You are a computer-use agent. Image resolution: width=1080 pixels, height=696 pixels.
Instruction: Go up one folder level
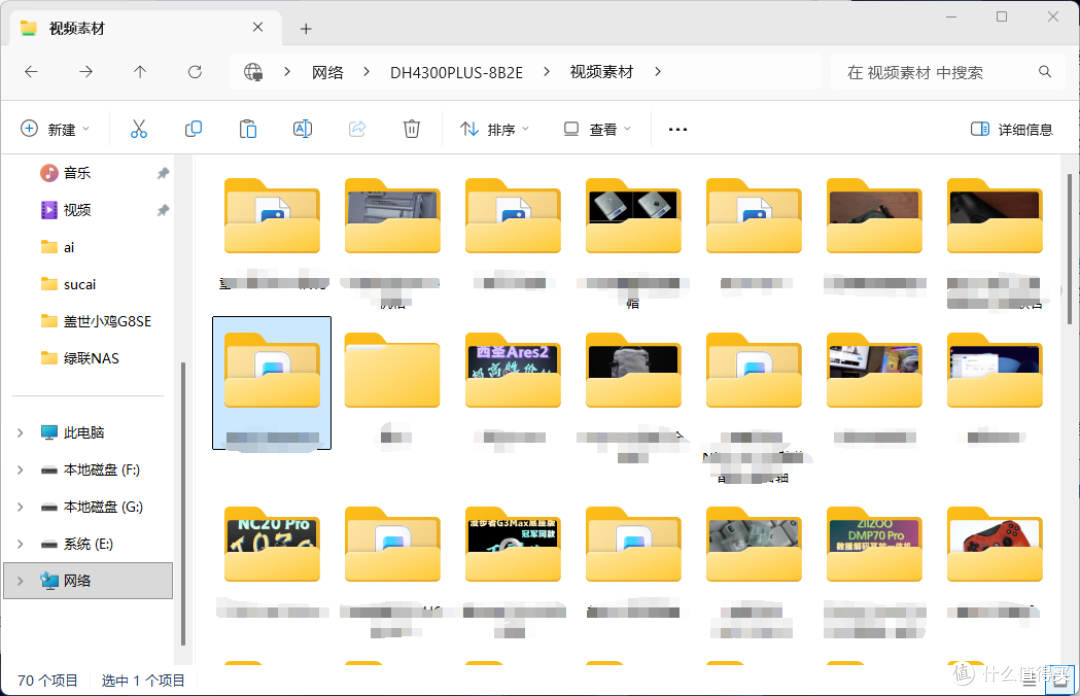tap(140, 72)
